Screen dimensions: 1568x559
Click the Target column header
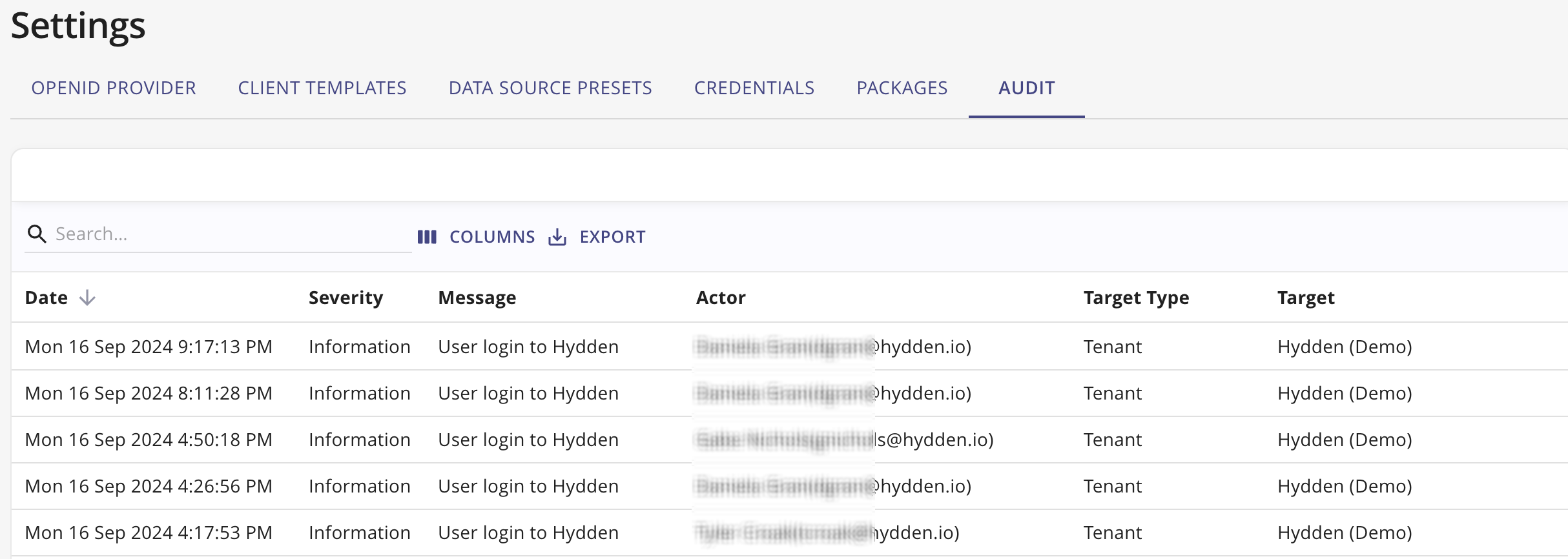(1305, 298)
